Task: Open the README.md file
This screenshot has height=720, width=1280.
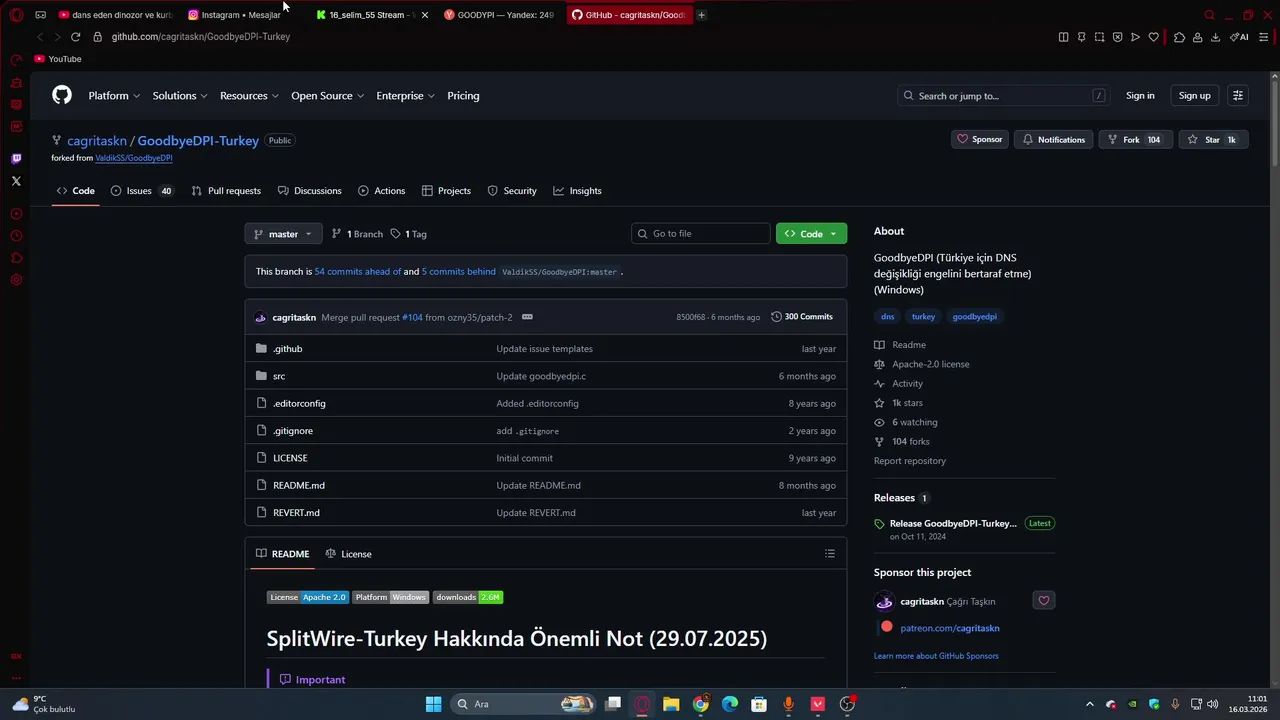Action: point(299,485)
